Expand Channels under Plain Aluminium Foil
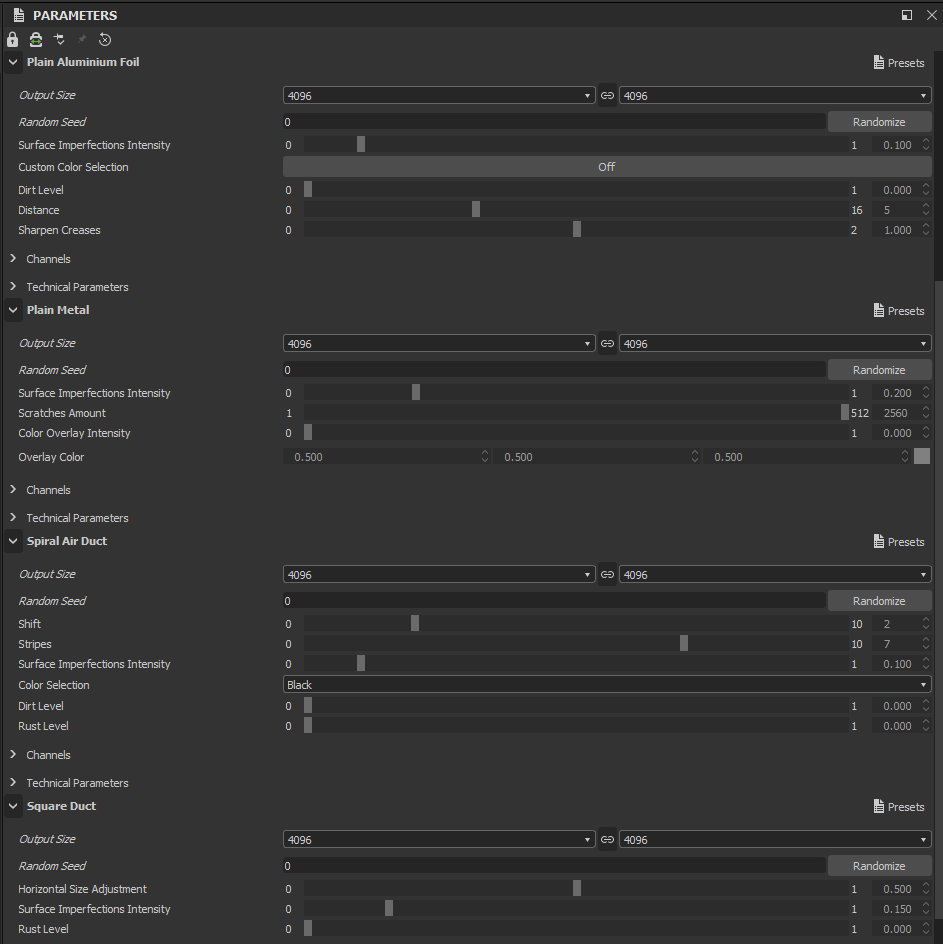Image resolution: width=943 pixels, height=944 pixels. coord(13,258)
